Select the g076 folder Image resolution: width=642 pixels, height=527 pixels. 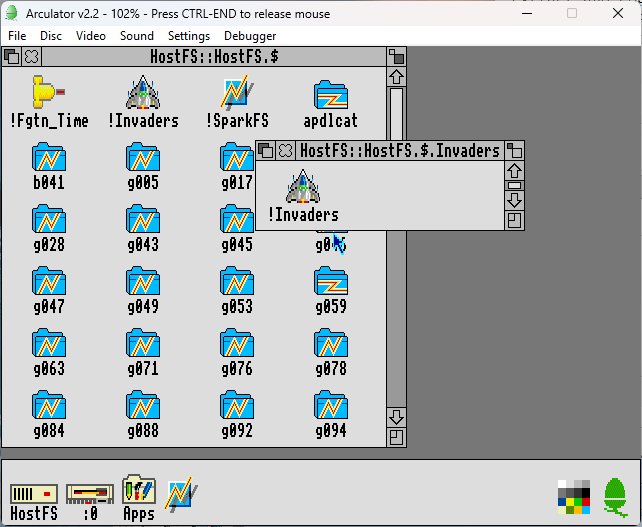[237, 353]
